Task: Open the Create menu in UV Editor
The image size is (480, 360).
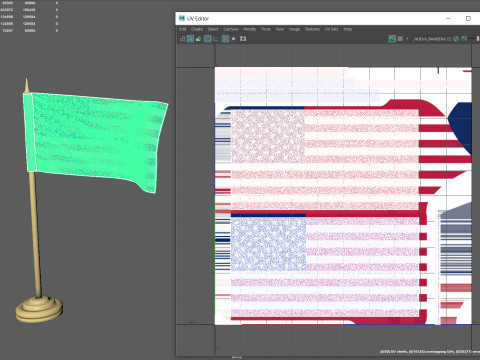Action: coord(197,29)
